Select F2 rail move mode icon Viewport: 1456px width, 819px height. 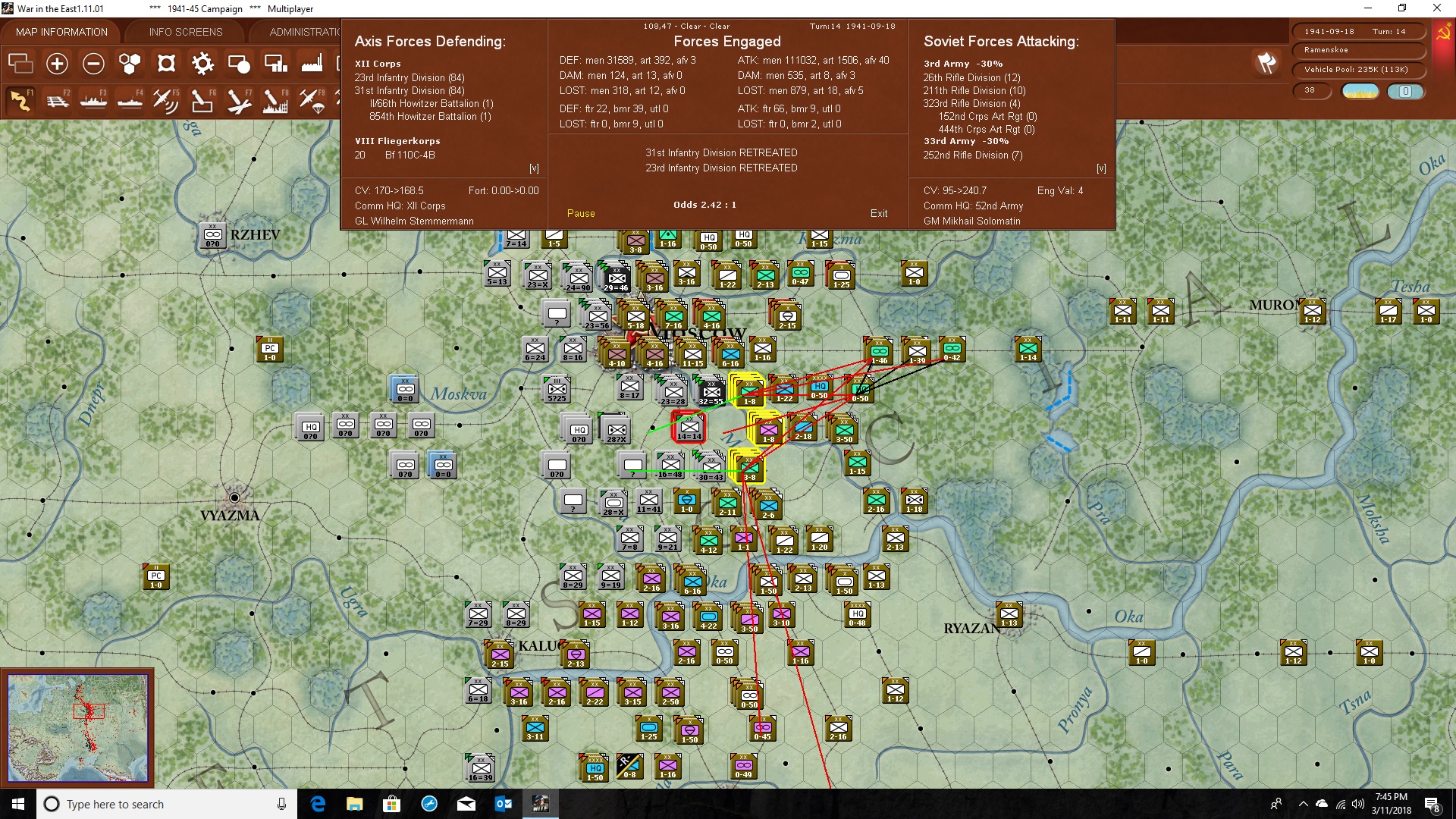pyautogui.click(x=57, y=100)
